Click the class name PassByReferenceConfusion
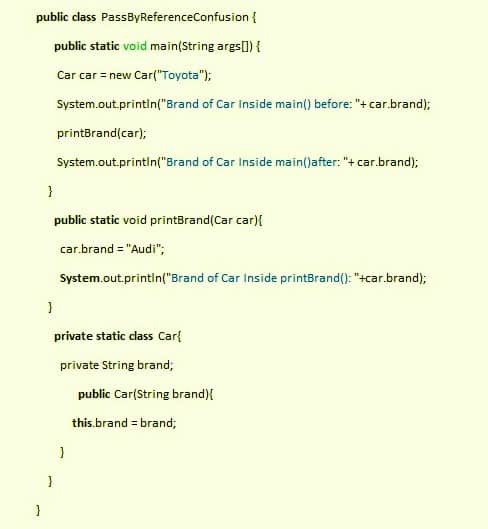This screenshot has height=529, width=488. coord(175,17)
